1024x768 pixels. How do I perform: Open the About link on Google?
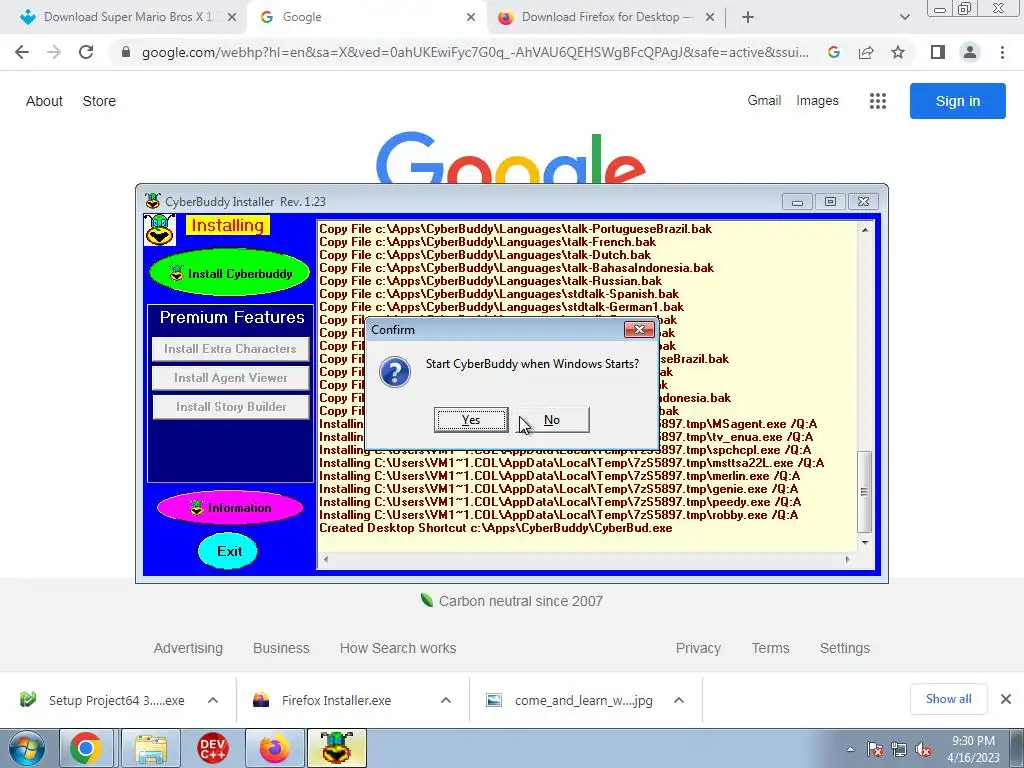[x=44, y=101]
